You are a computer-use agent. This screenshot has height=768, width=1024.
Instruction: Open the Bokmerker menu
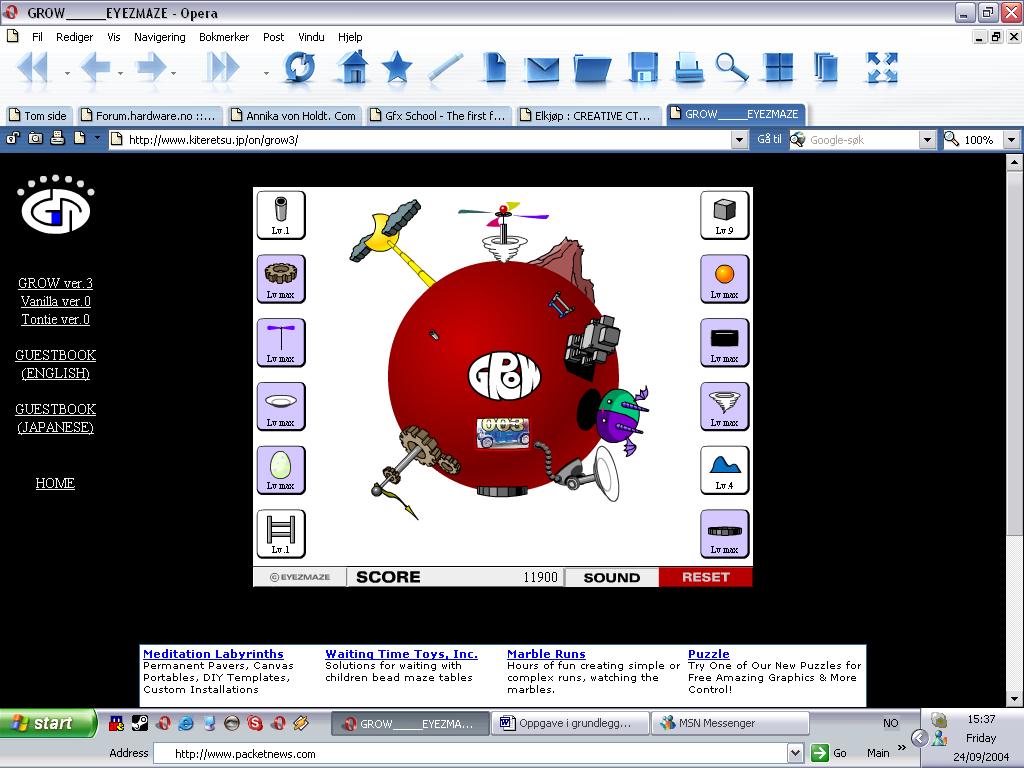pos(224,37)
